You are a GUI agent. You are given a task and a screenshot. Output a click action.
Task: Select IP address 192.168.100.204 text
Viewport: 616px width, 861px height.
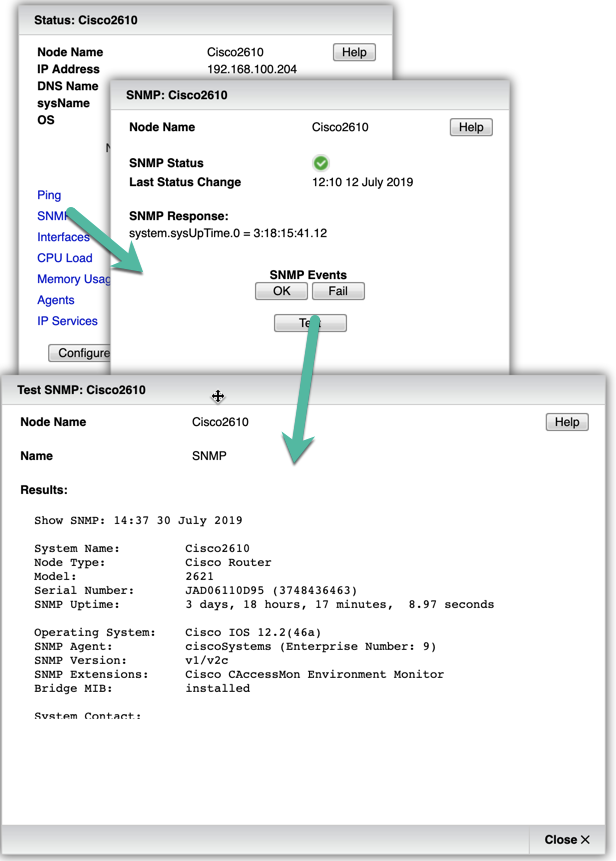point(251,69)
